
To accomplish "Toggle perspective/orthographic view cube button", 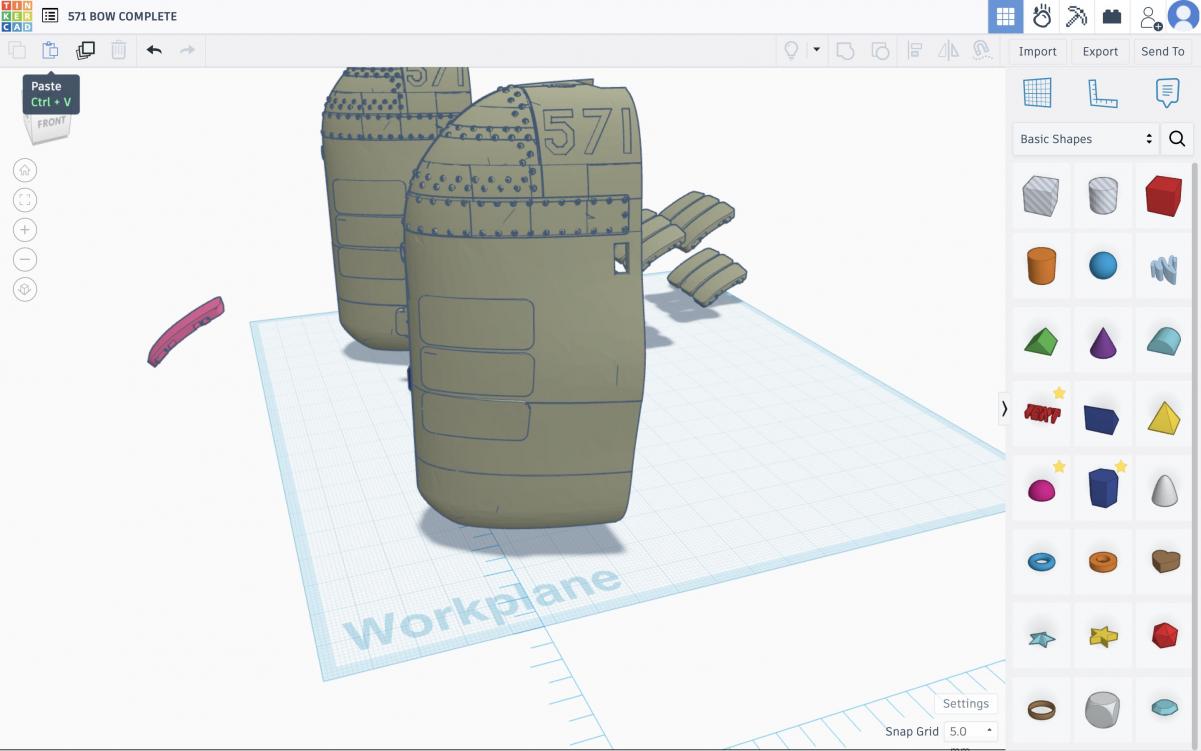I will click(x=25, y=289).
